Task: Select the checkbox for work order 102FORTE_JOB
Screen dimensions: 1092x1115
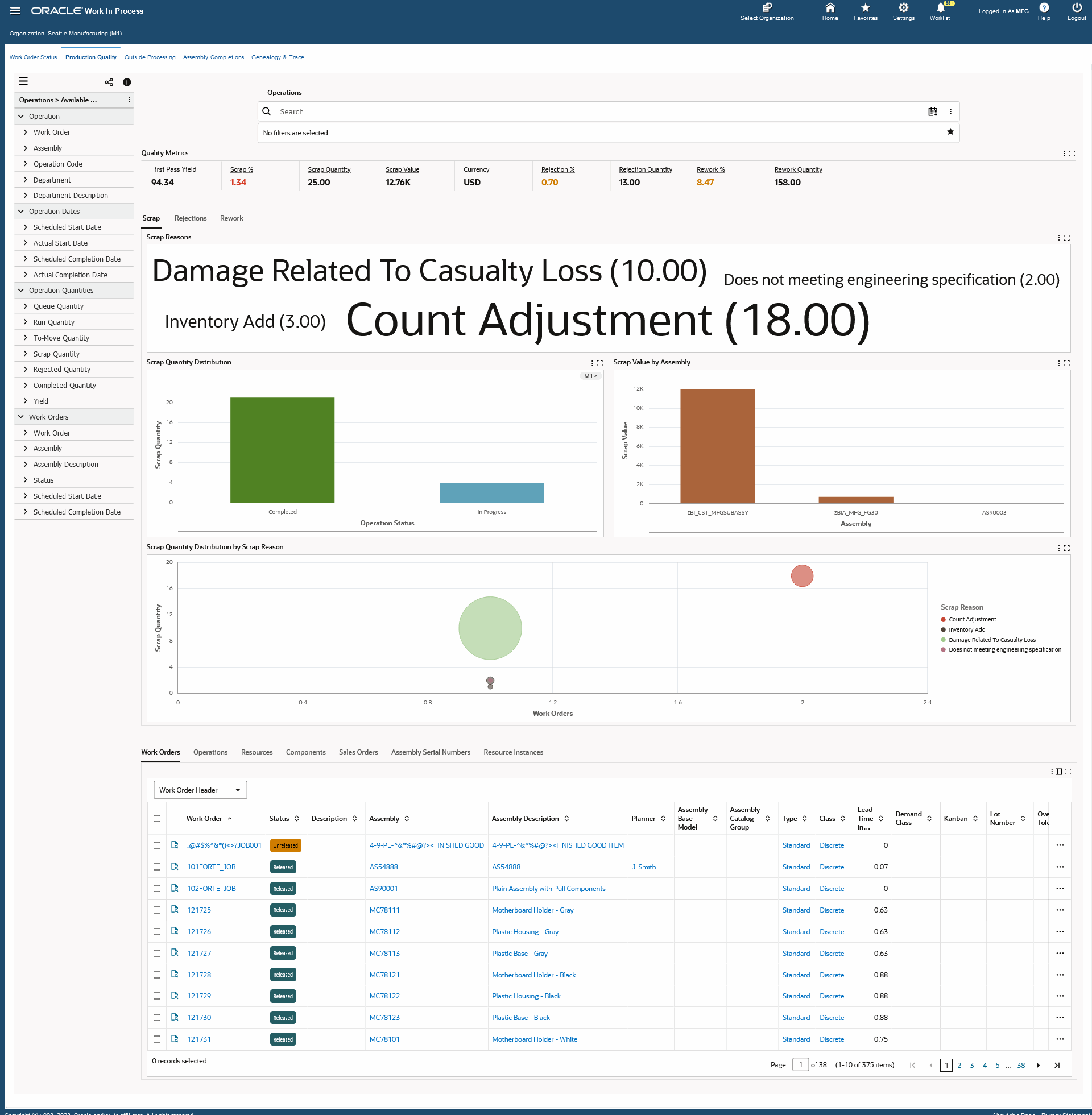Action: pyautogui.click(x=157, y=888)
